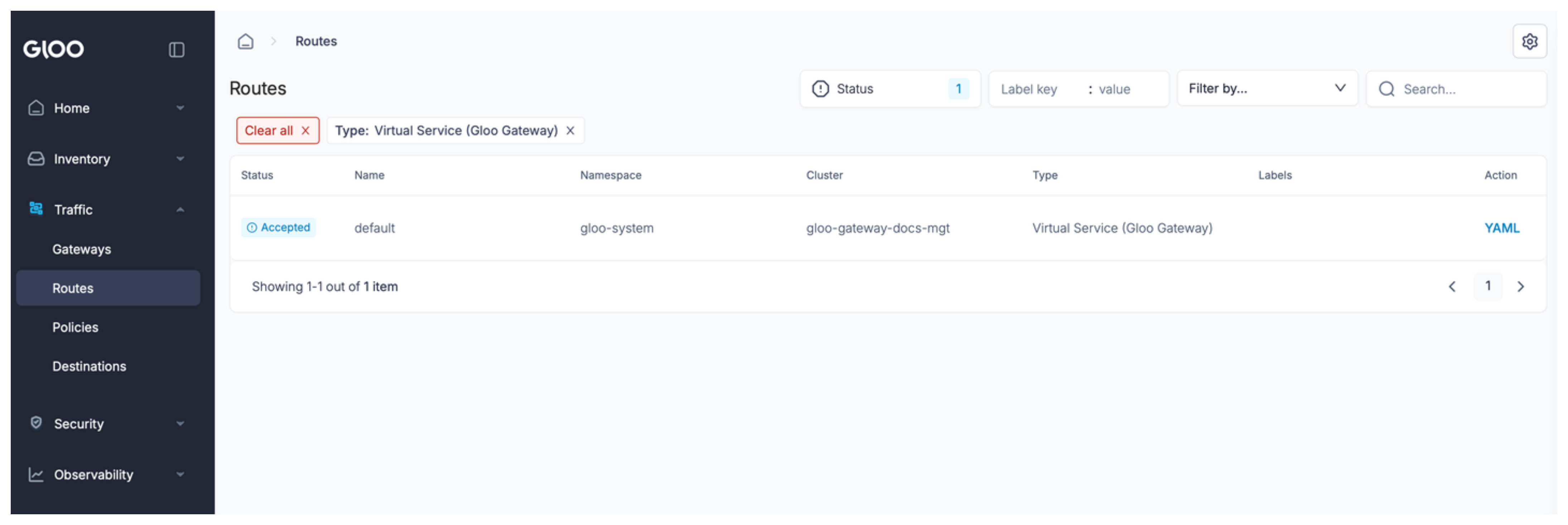This screenshot has width=1568, height=525.
Task: Open Gateways in the sidebar
Action: pos(82,249)
